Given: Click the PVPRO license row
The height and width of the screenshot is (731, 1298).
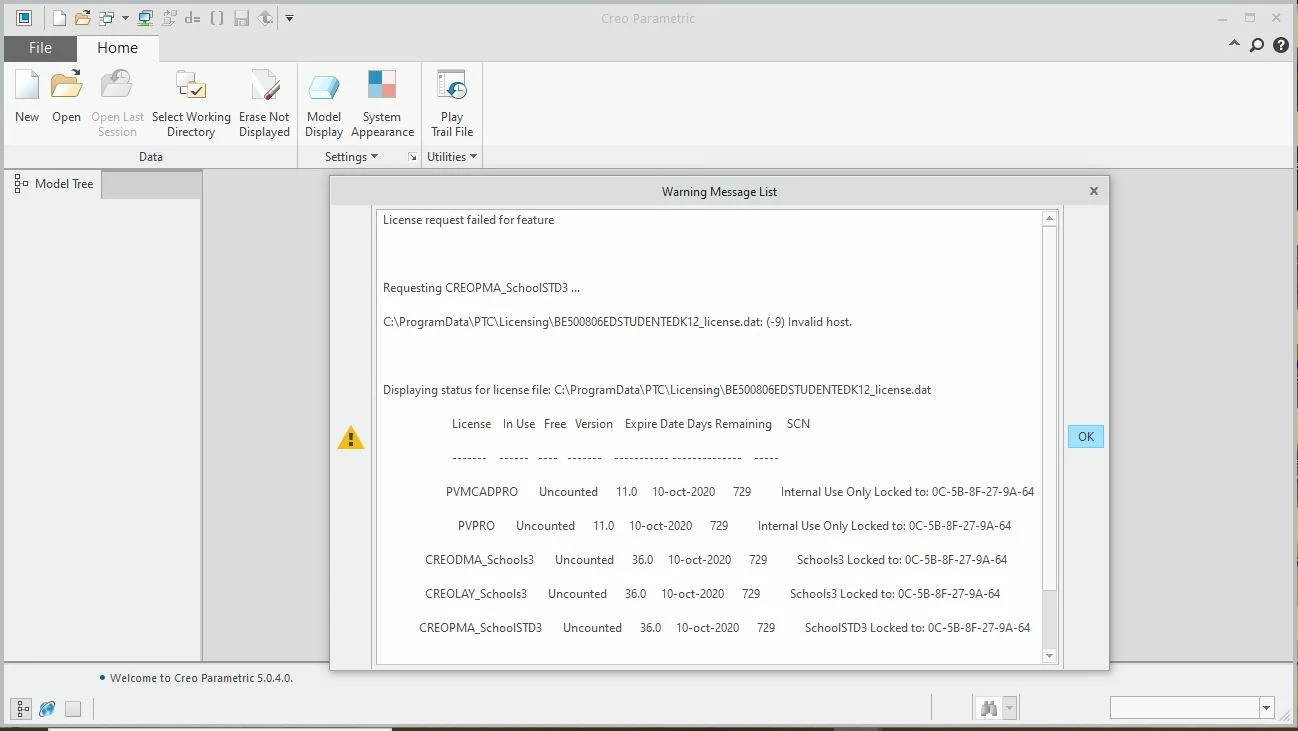Looking at the screenshot, I should point(735,526).
